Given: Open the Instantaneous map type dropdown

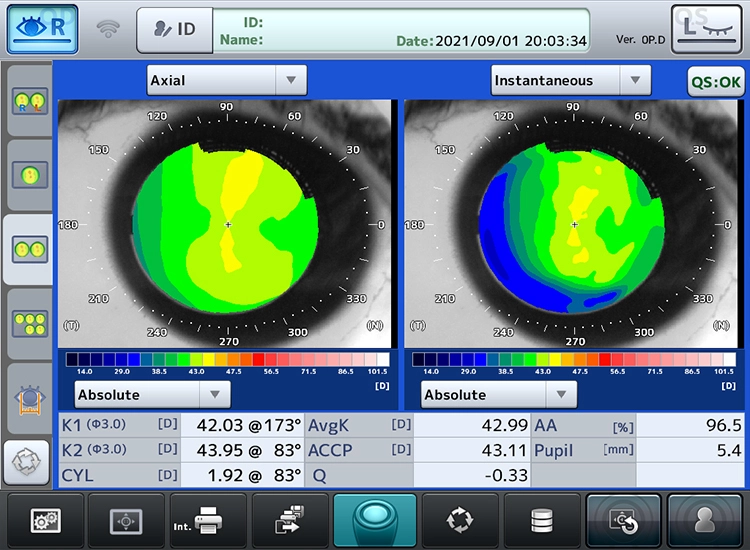Looking at the screenshot, I should tap(571, 80).
